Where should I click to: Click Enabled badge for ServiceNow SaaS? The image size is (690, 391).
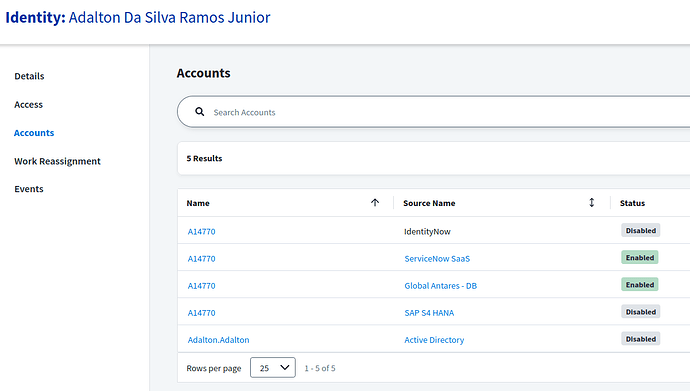(x=640, y=258)
